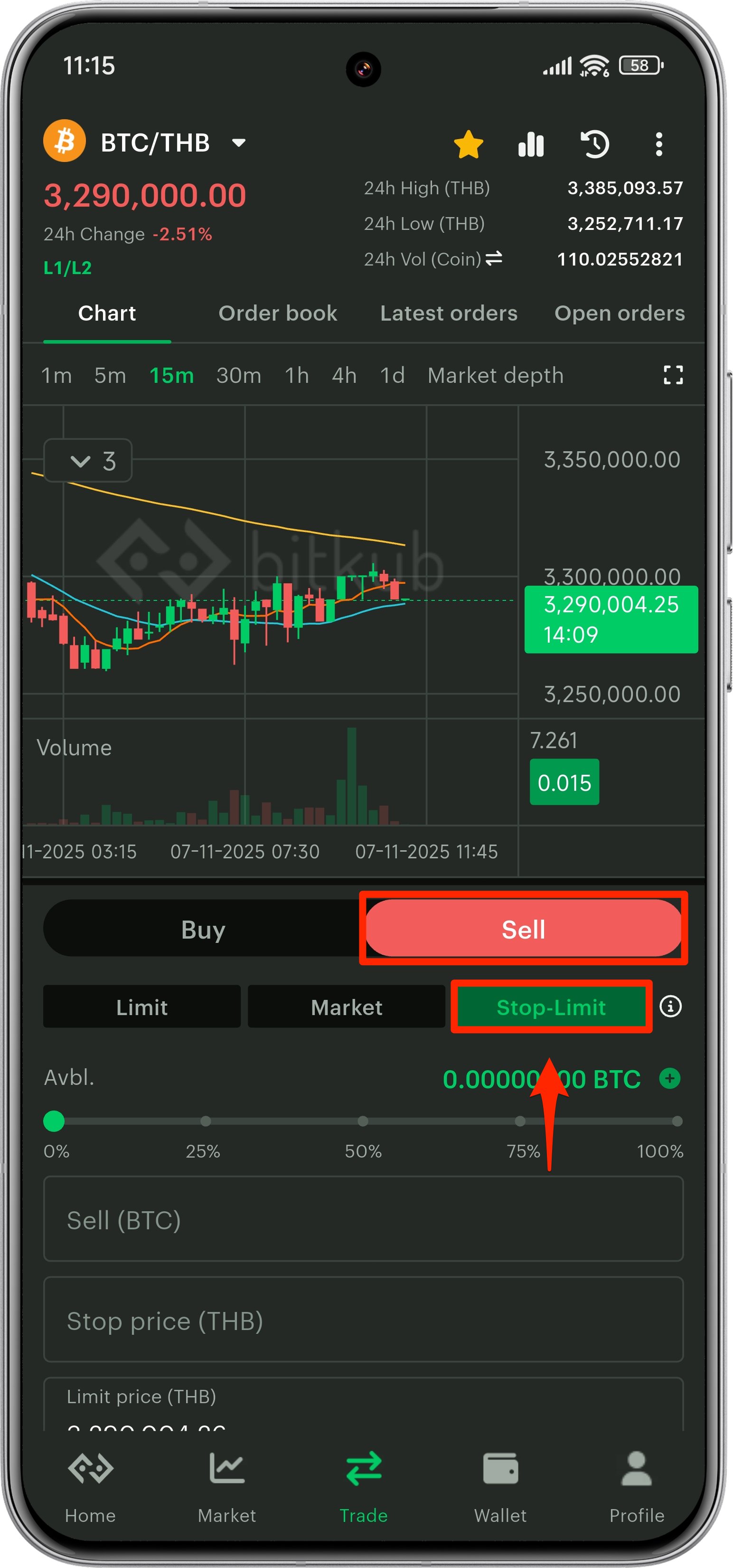The height and width of the screenshot is (1568, 733).
Task: Switch to the Latest orders tab
Action: [448, 313]
